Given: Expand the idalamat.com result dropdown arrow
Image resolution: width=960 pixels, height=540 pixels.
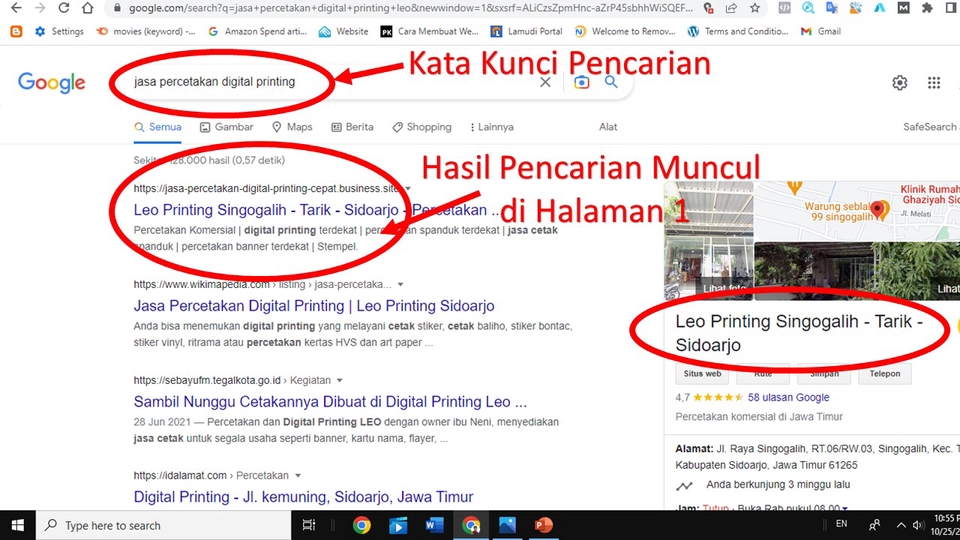Looking at the screenshot, I should pyautogui.click(x=298, y=476).
